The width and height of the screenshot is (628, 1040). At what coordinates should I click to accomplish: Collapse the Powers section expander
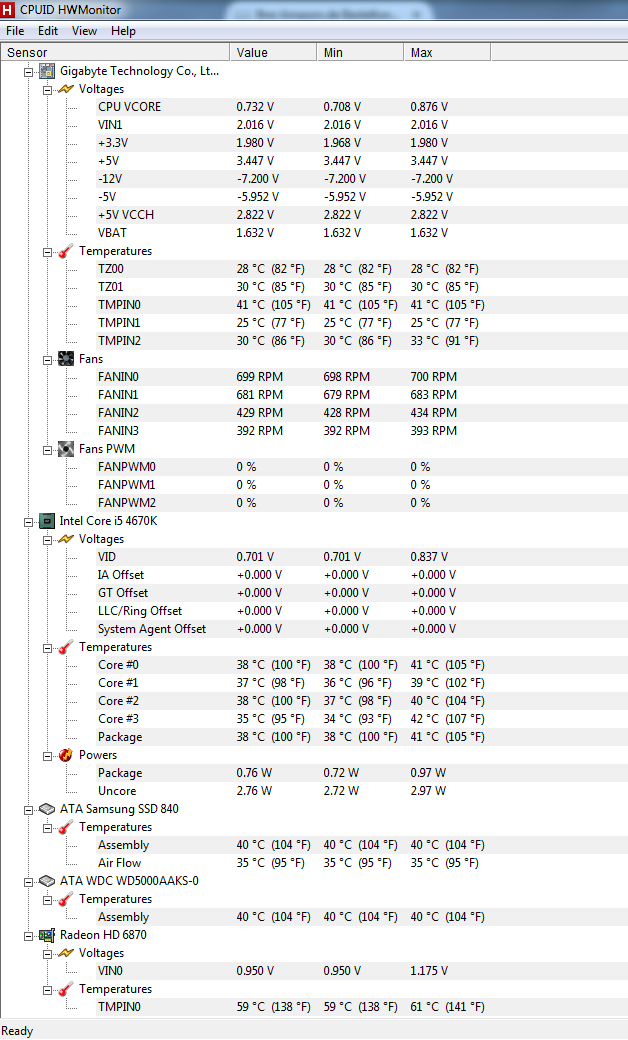click(x=48, y=756)
